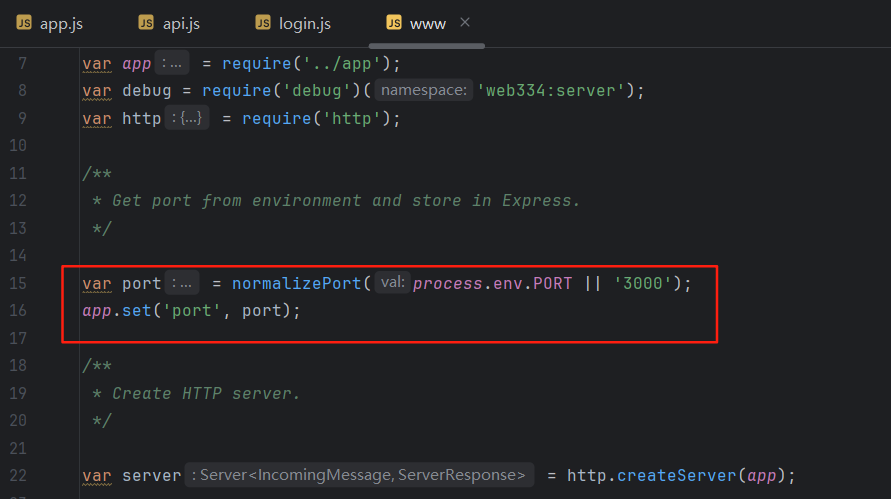891x499 pixels.
Task: Click the JS icon on www tab
Action: (394, 23)
